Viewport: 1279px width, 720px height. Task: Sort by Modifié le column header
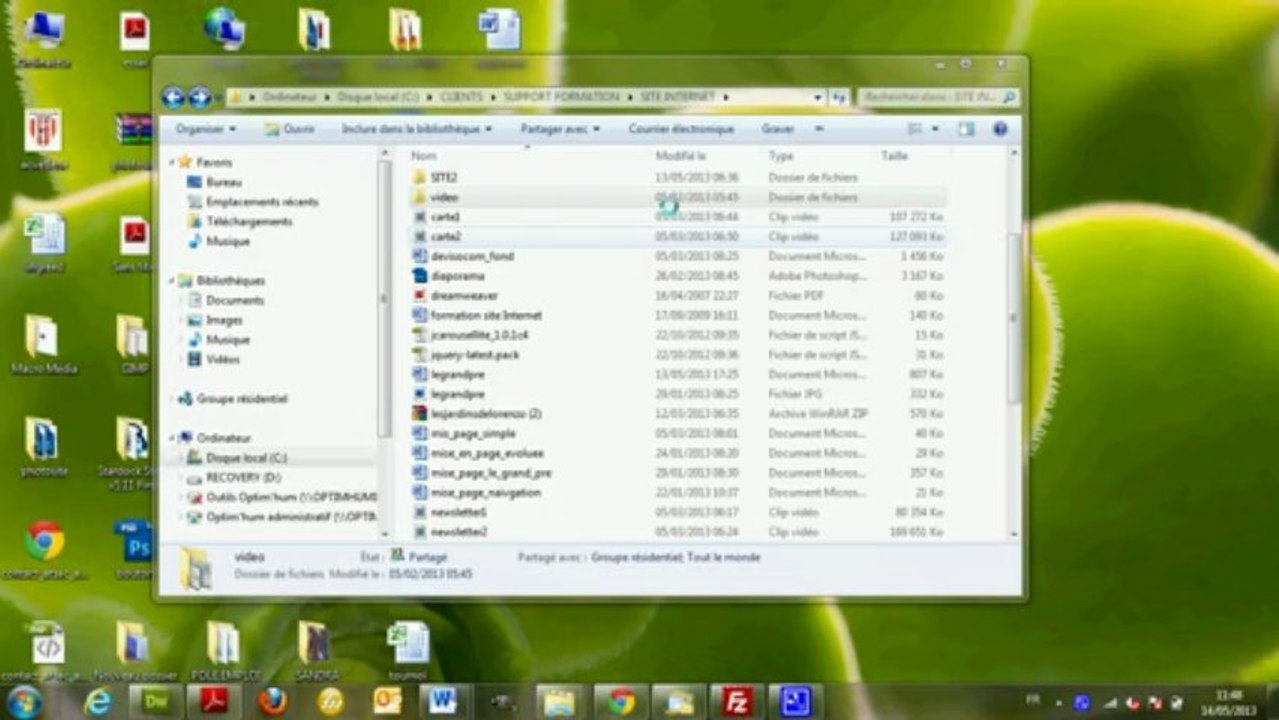681,156
